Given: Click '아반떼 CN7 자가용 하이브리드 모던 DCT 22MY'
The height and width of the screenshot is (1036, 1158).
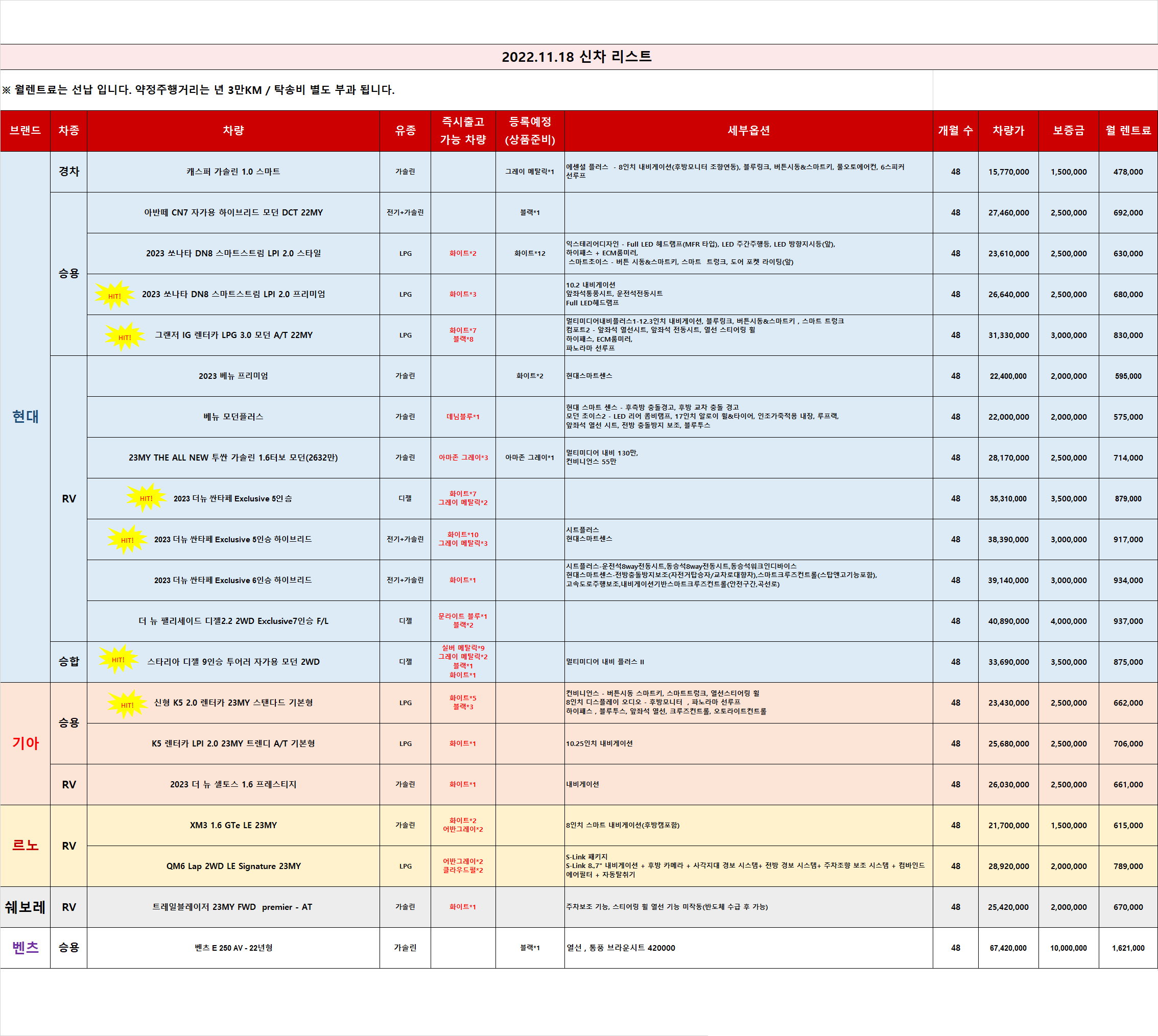Looking at the screenshot, I should tap(233, 213).
